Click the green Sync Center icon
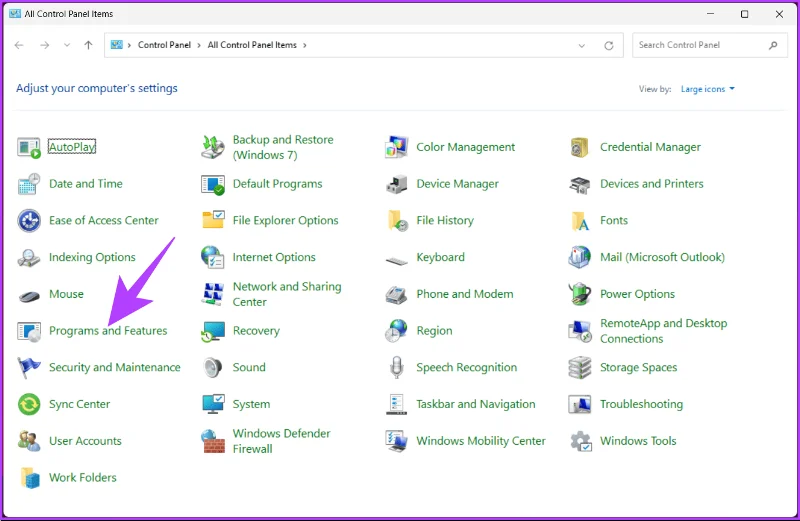The width and height of the screenshot is (800, 521). point(29,405)
